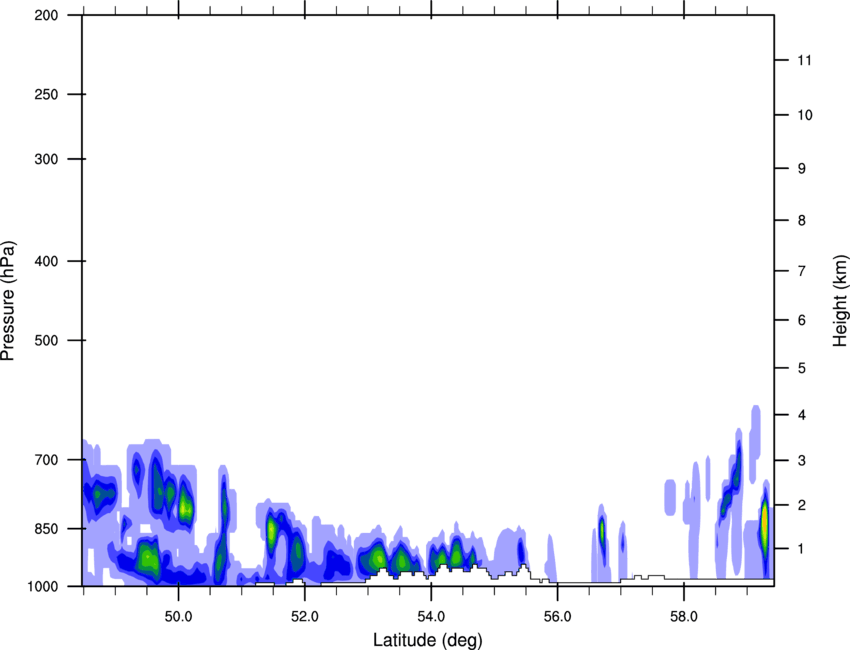This screenshot has height=650, width=850.
Task: Pick the 6 km height label
Action: pyautogui.click(x=802, y=320)
